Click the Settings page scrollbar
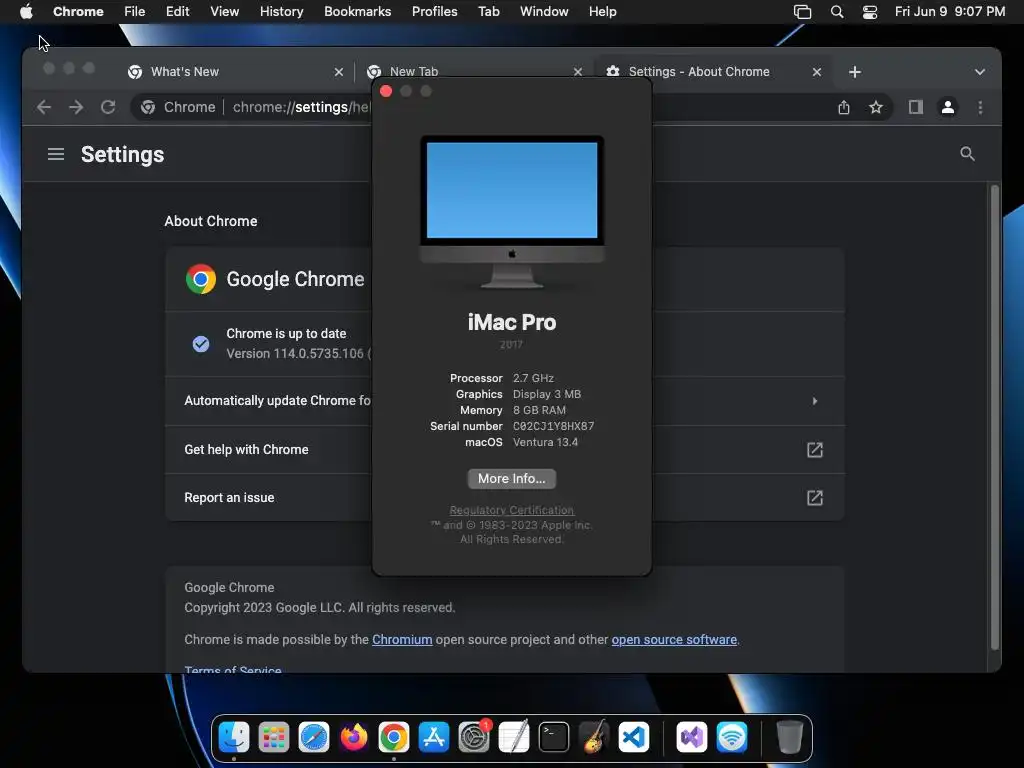Screen dimensions: 1024x768 (x=995, y=418)
